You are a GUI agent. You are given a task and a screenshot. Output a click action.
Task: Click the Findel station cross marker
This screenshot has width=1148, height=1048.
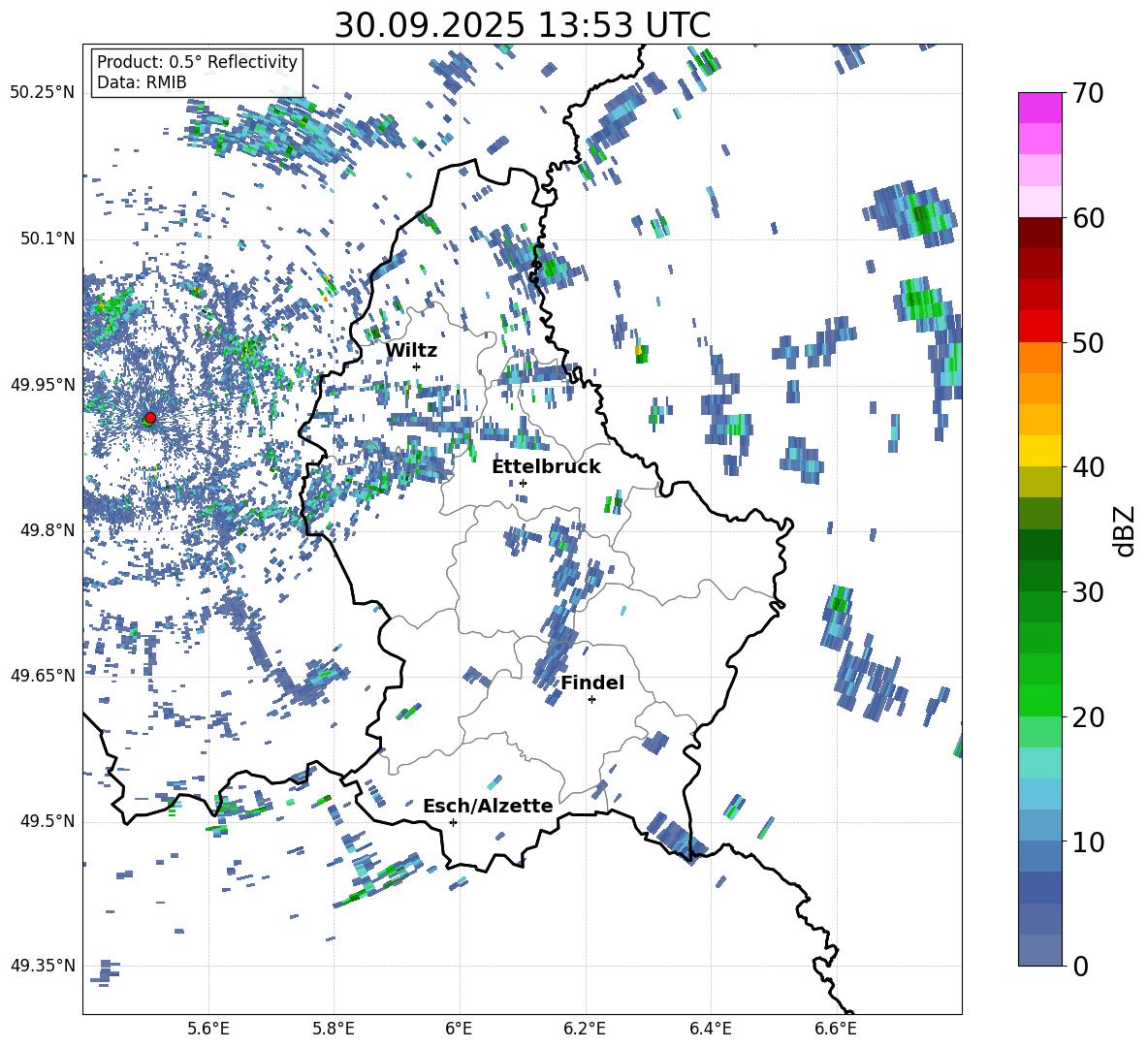tap(591, 699)
